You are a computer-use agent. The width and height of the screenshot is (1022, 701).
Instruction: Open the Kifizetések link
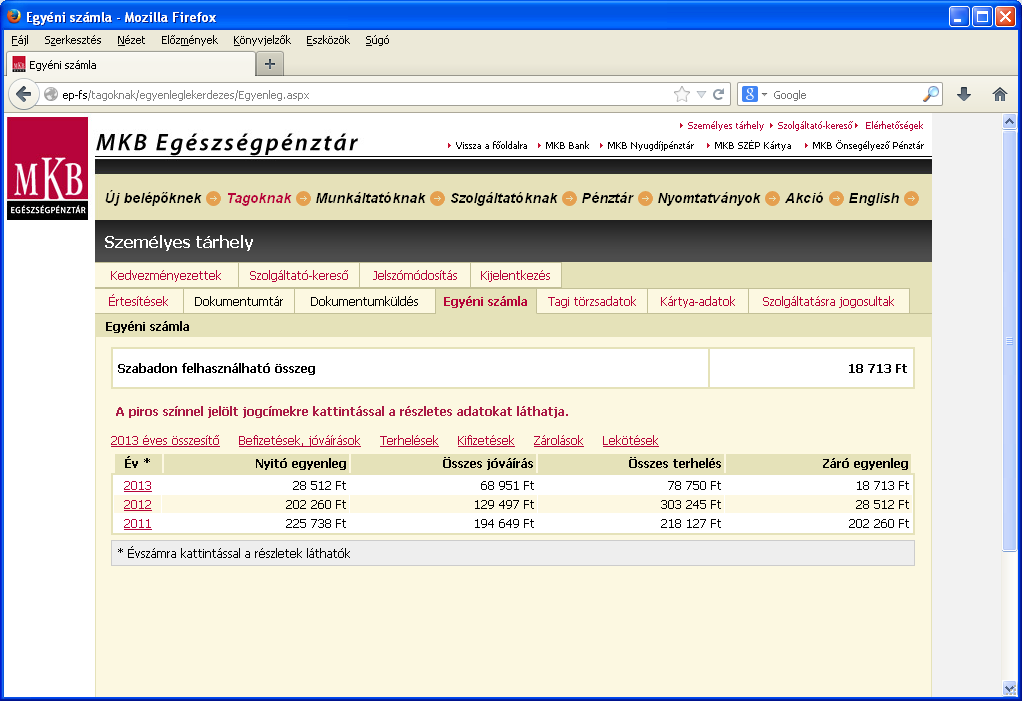point(486,440)
